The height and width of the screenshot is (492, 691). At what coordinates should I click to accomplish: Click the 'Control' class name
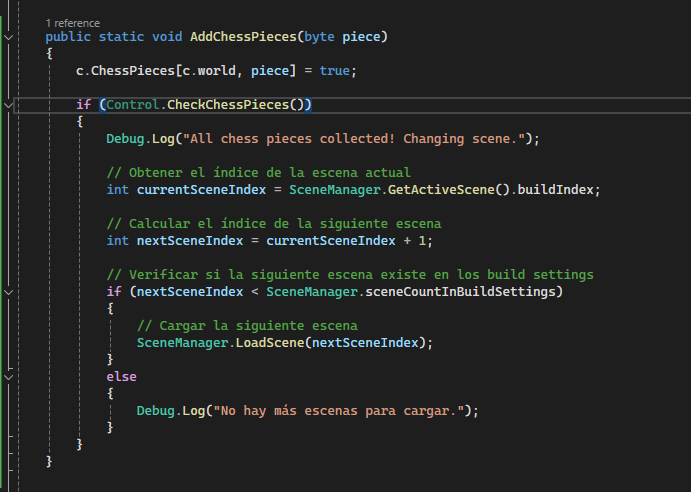(133, 104)
